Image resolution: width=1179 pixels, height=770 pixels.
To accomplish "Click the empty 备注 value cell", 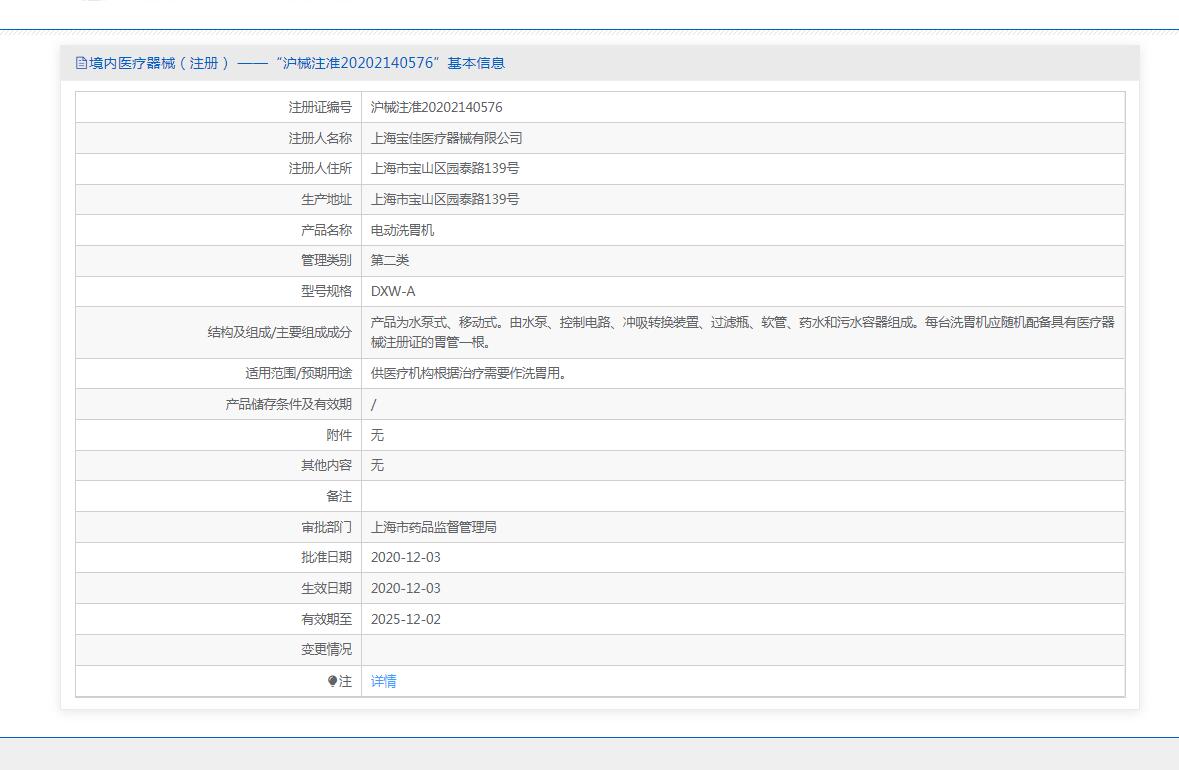I will click(743, 496).
